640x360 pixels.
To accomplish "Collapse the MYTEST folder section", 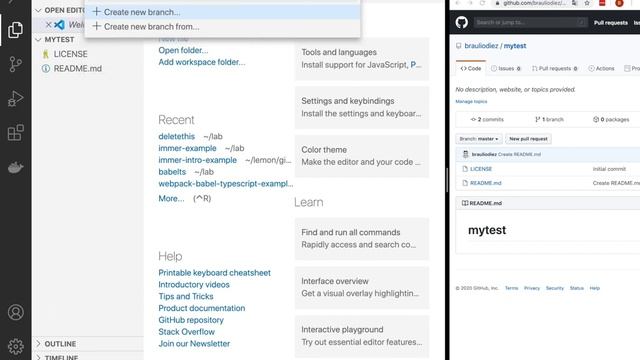I will [38, 40].
